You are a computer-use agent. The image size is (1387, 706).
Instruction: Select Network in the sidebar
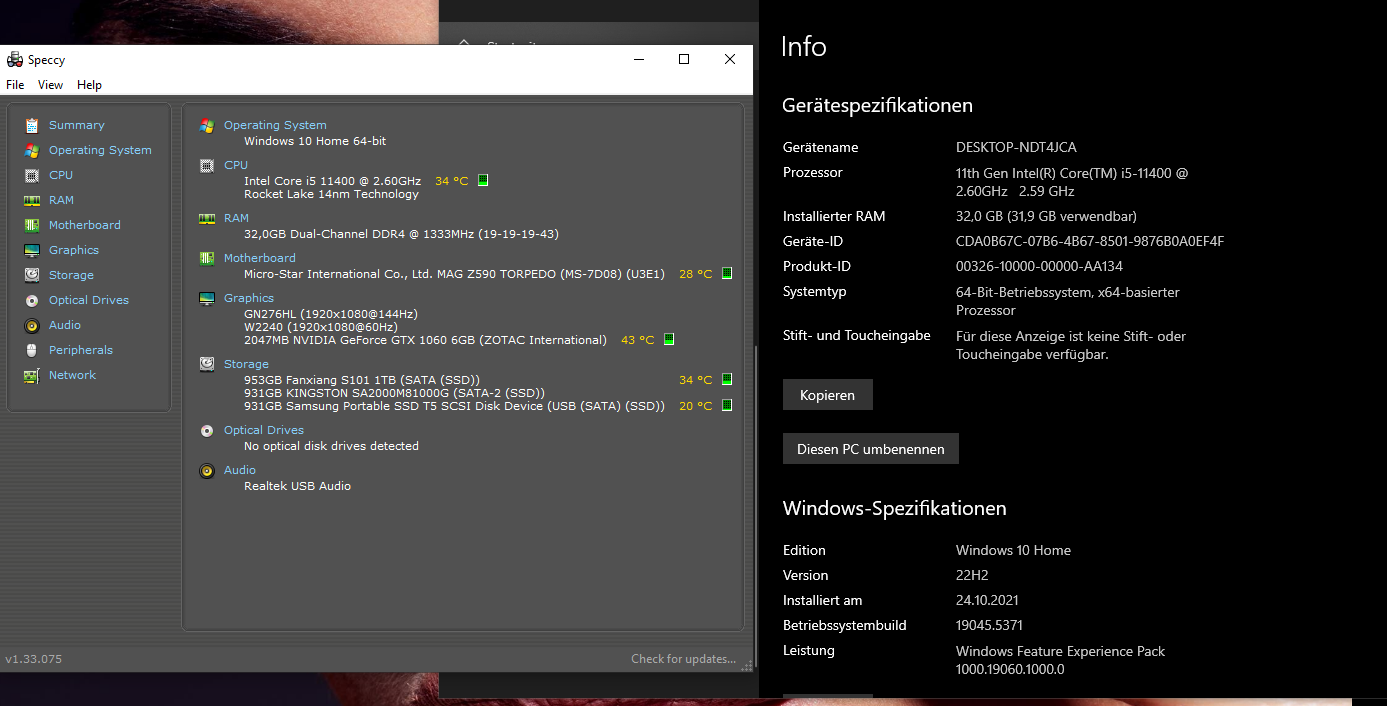click(73, 375)
